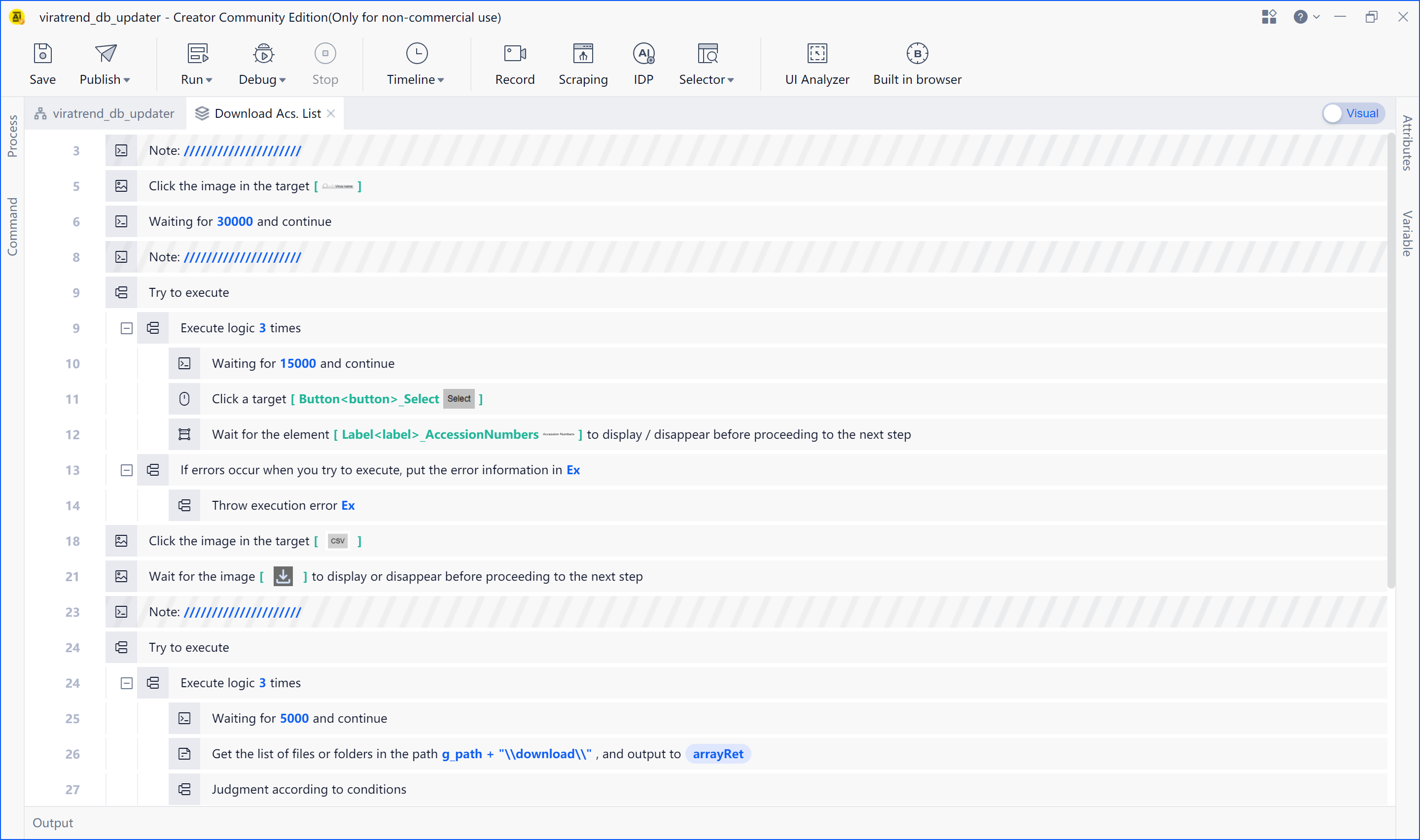Collapse the line 9 Execute logic block
Viewport: 1420px width, 840px height.
point(127,328)
